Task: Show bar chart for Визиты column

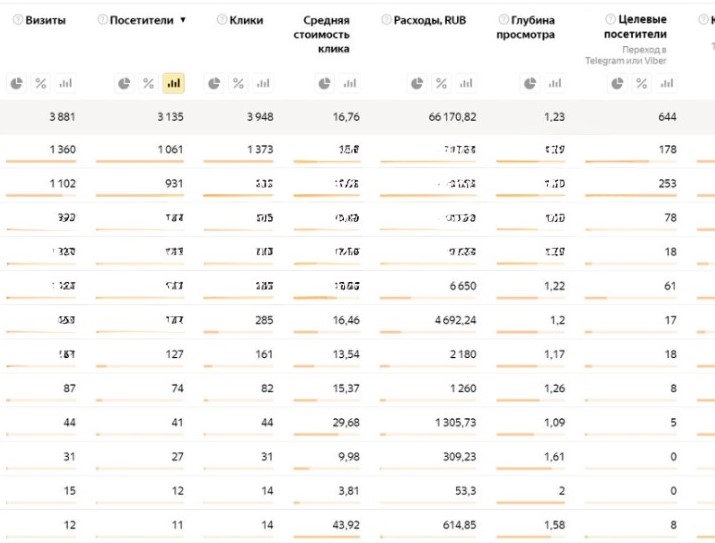Action: 66,83
